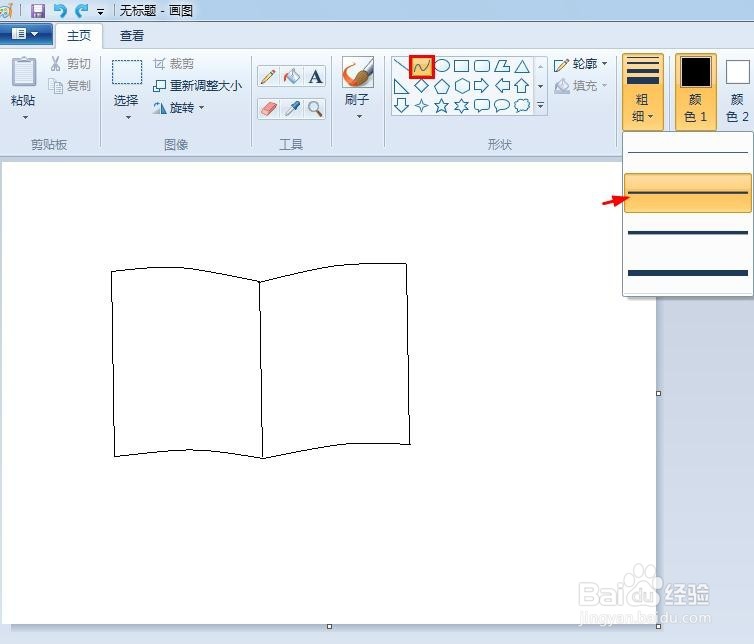754x644 pixels.
Task: Select the Right triangle shape
Action: coord(401,86)
